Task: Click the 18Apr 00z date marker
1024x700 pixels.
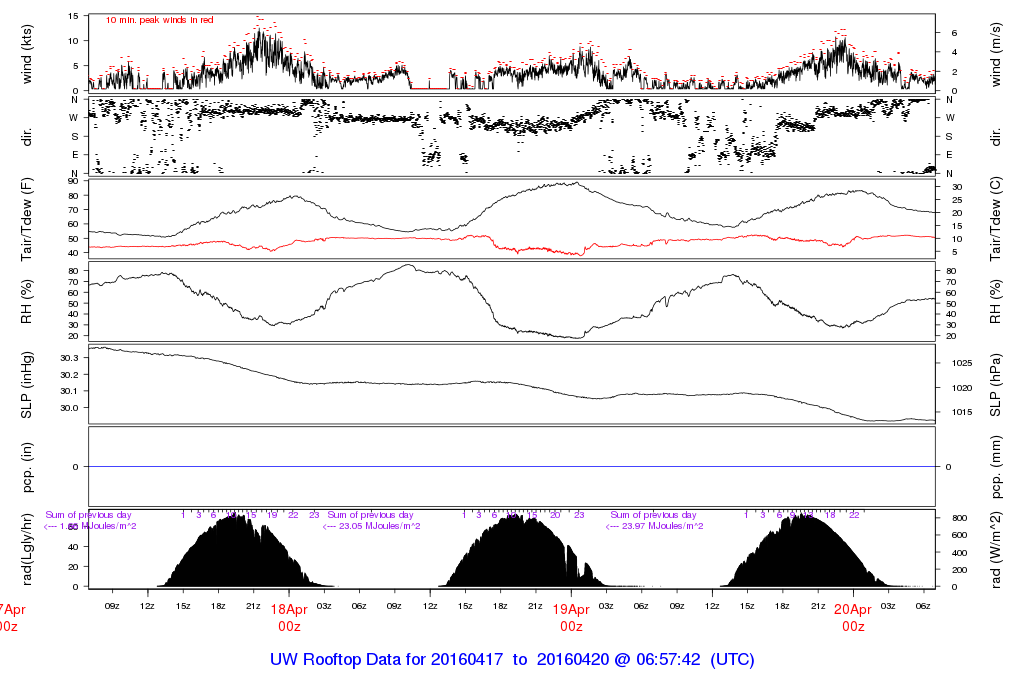Action: (x=289, y=618)
